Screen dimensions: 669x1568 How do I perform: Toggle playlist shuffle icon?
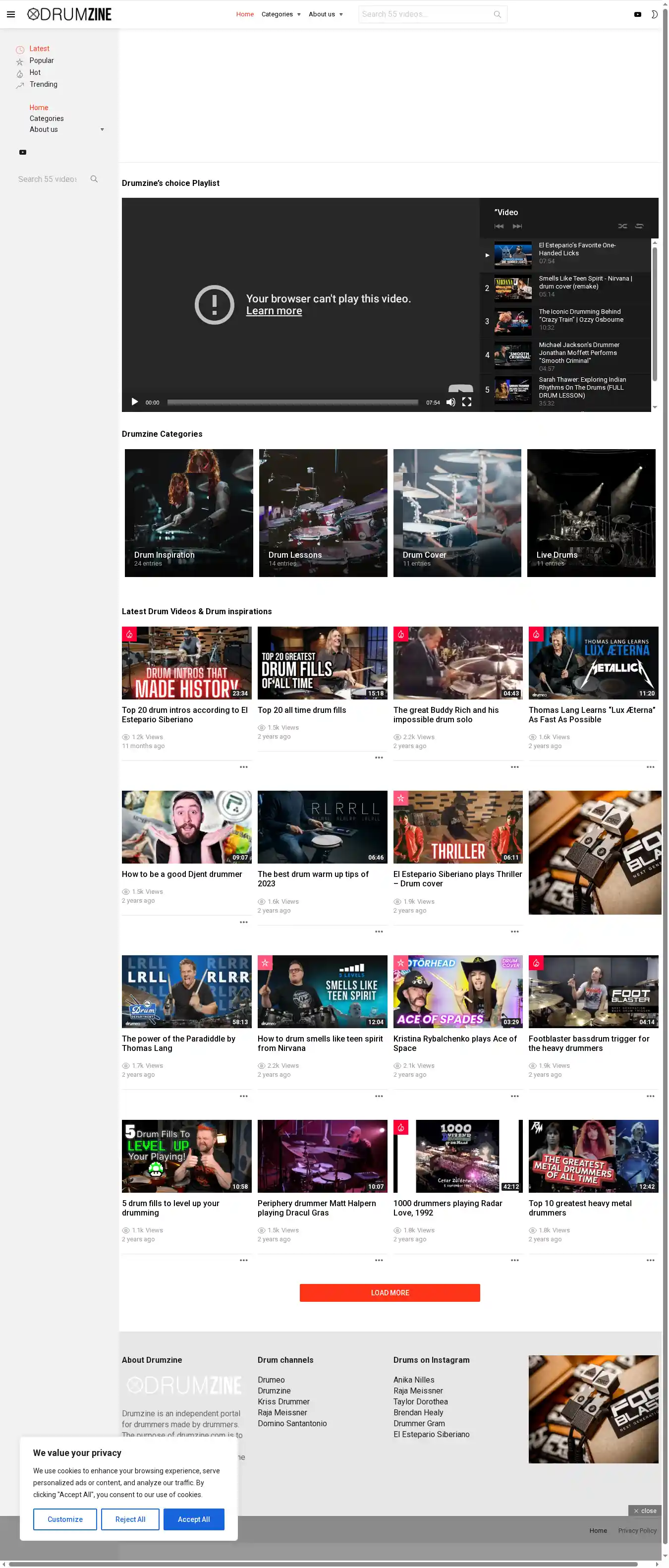tap(622, 227)
